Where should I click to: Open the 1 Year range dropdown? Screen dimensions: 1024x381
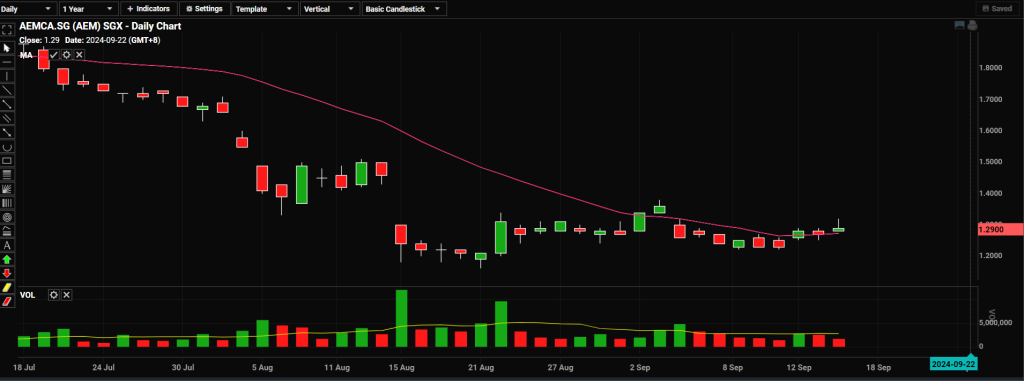click(x=89, y=8)
